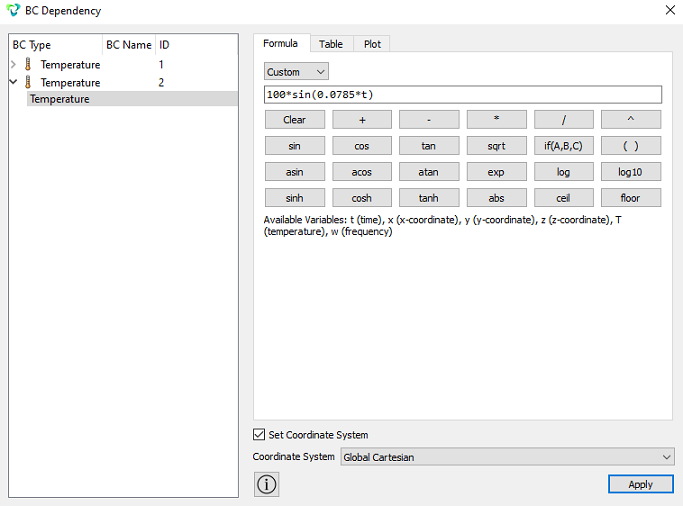
Task: Insert the plus operator
Action: pyautogui.click(x=362, y=120)
